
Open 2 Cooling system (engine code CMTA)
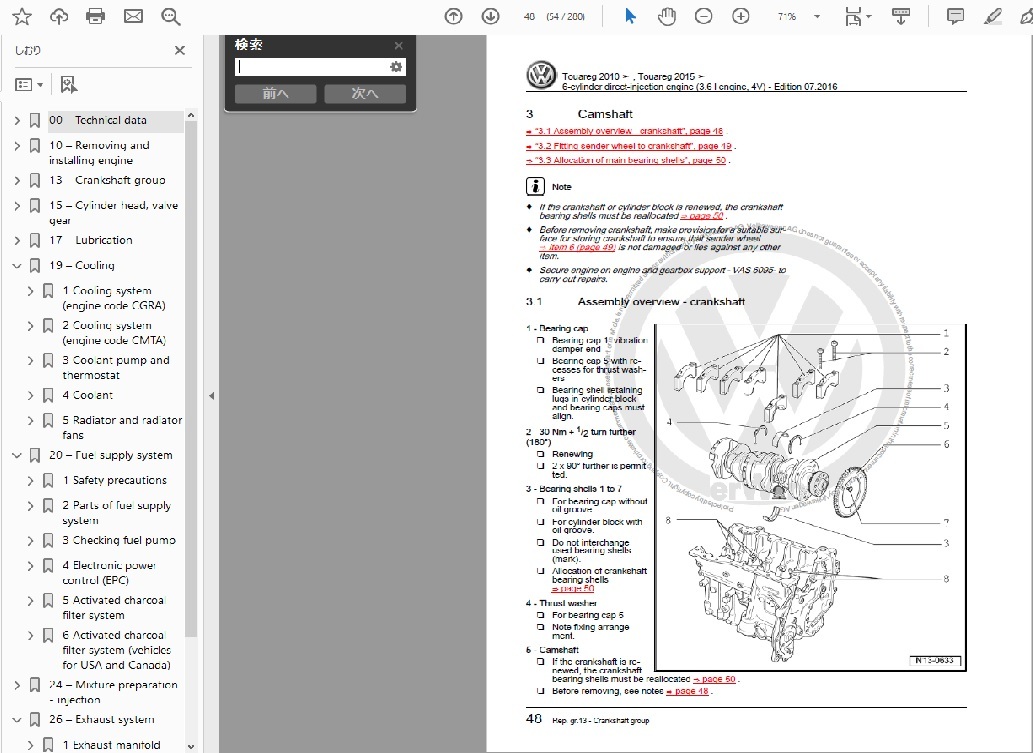[x=114, y=333]
